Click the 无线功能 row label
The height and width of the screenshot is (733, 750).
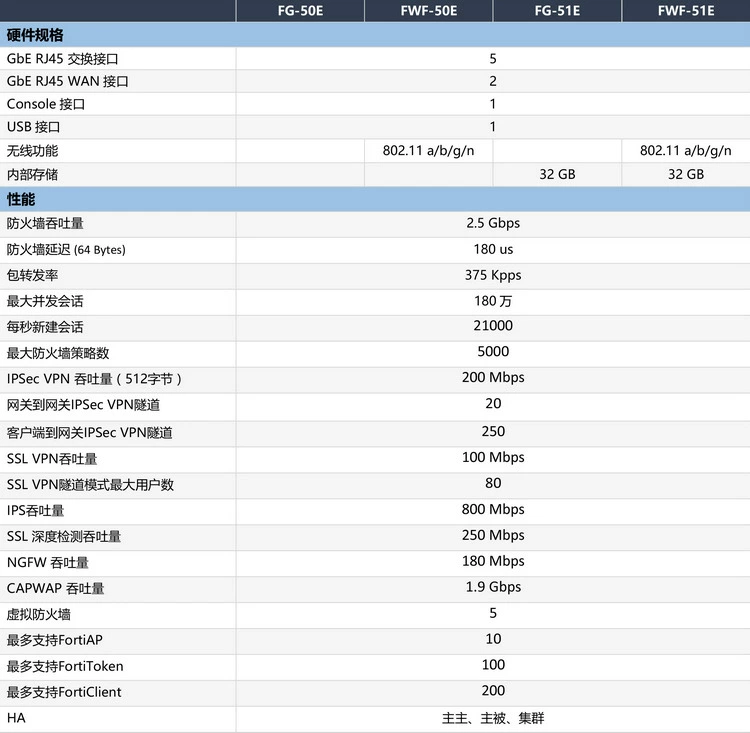coord(32,151)
